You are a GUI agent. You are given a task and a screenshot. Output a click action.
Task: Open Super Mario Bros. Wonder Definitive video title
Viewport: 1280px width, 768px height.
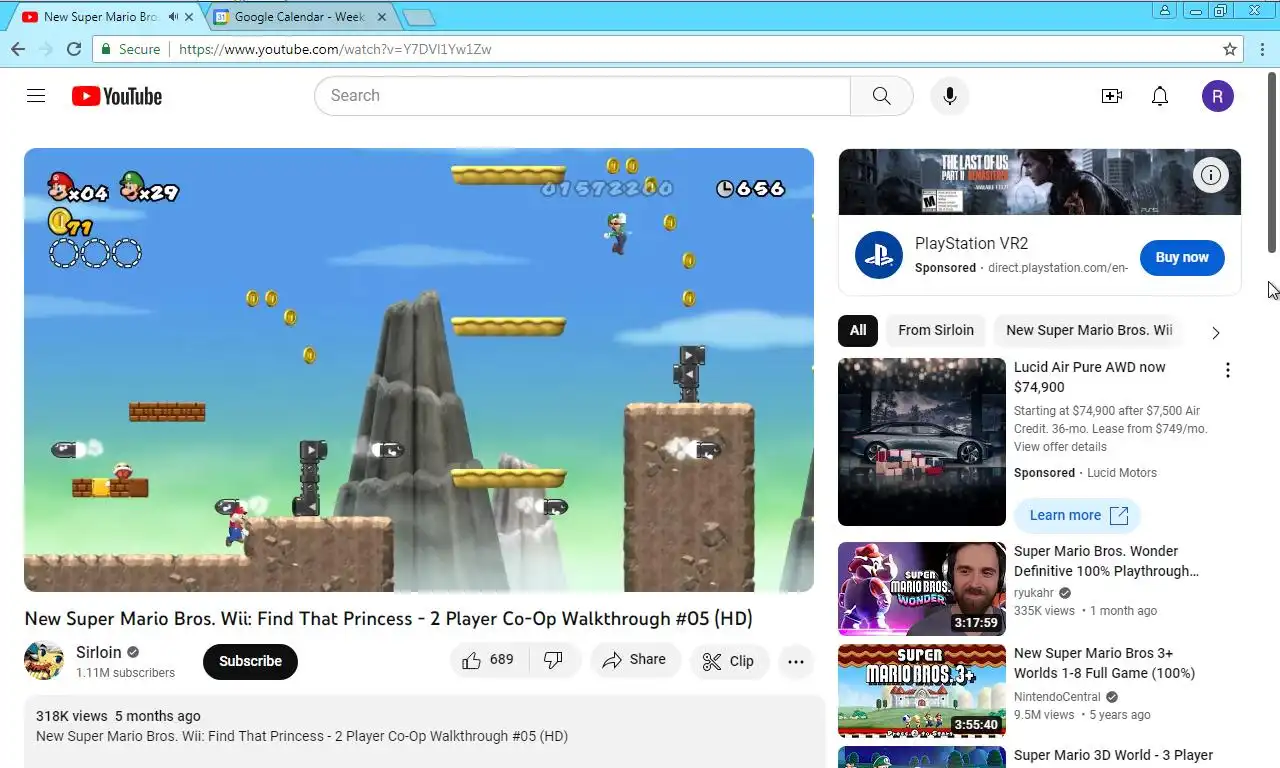click(1106, 561)
